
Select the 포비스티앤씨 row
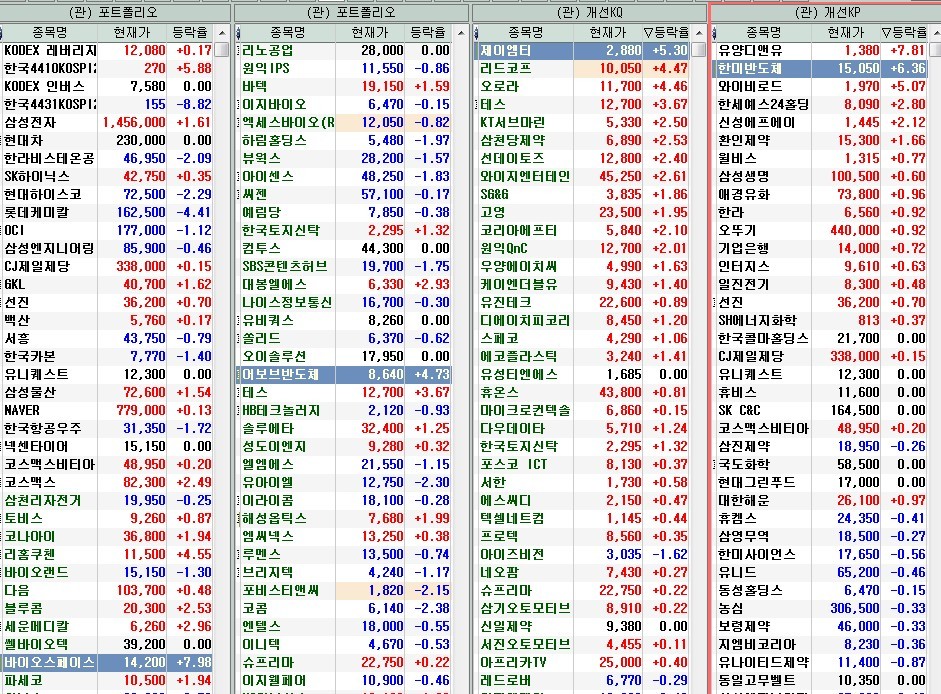pyautogui.click(x=346, y=591)
